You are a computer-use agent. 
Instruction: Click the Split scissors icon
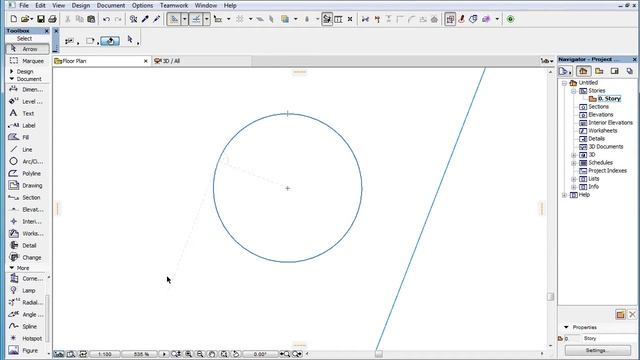[365, 19]
